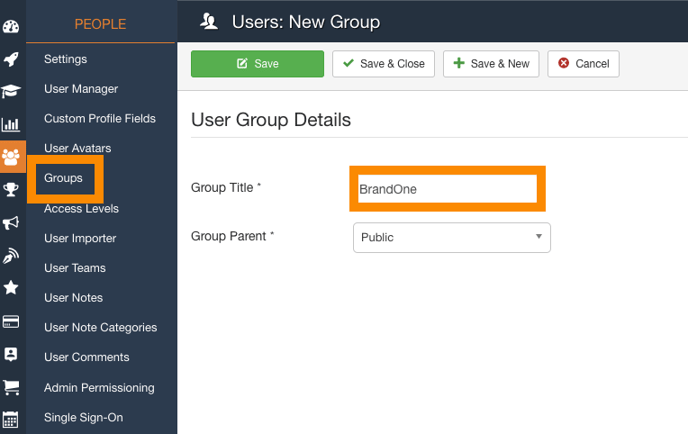Screen dimensions: 688x434
Task: Open Groups in the People menu
Action: point(63,179)
